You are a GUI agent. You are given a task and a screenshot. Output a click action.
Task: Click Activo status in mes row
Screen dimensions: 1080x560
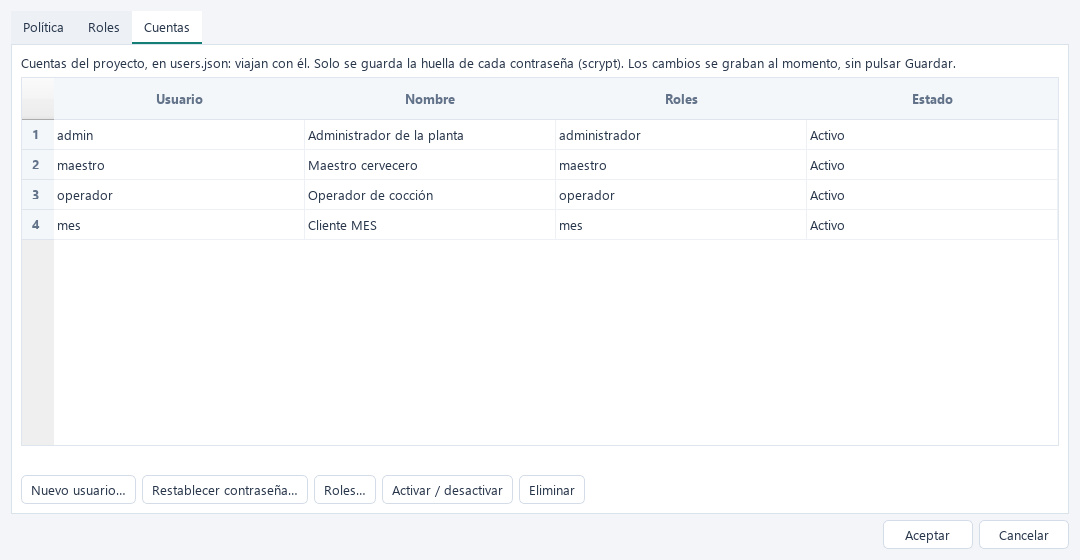click(x=932, y=225)
